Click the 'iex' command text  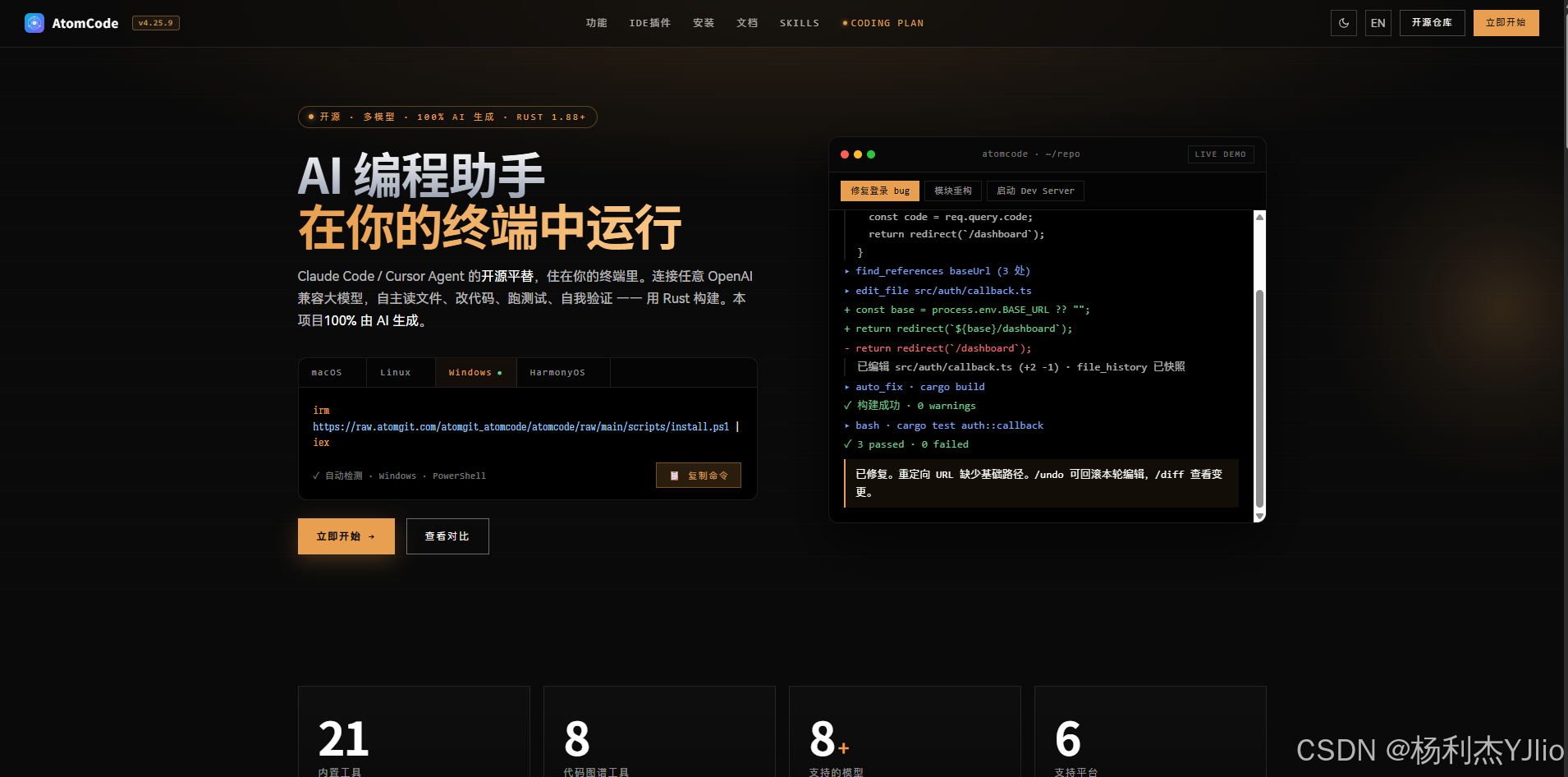[321, 443]
